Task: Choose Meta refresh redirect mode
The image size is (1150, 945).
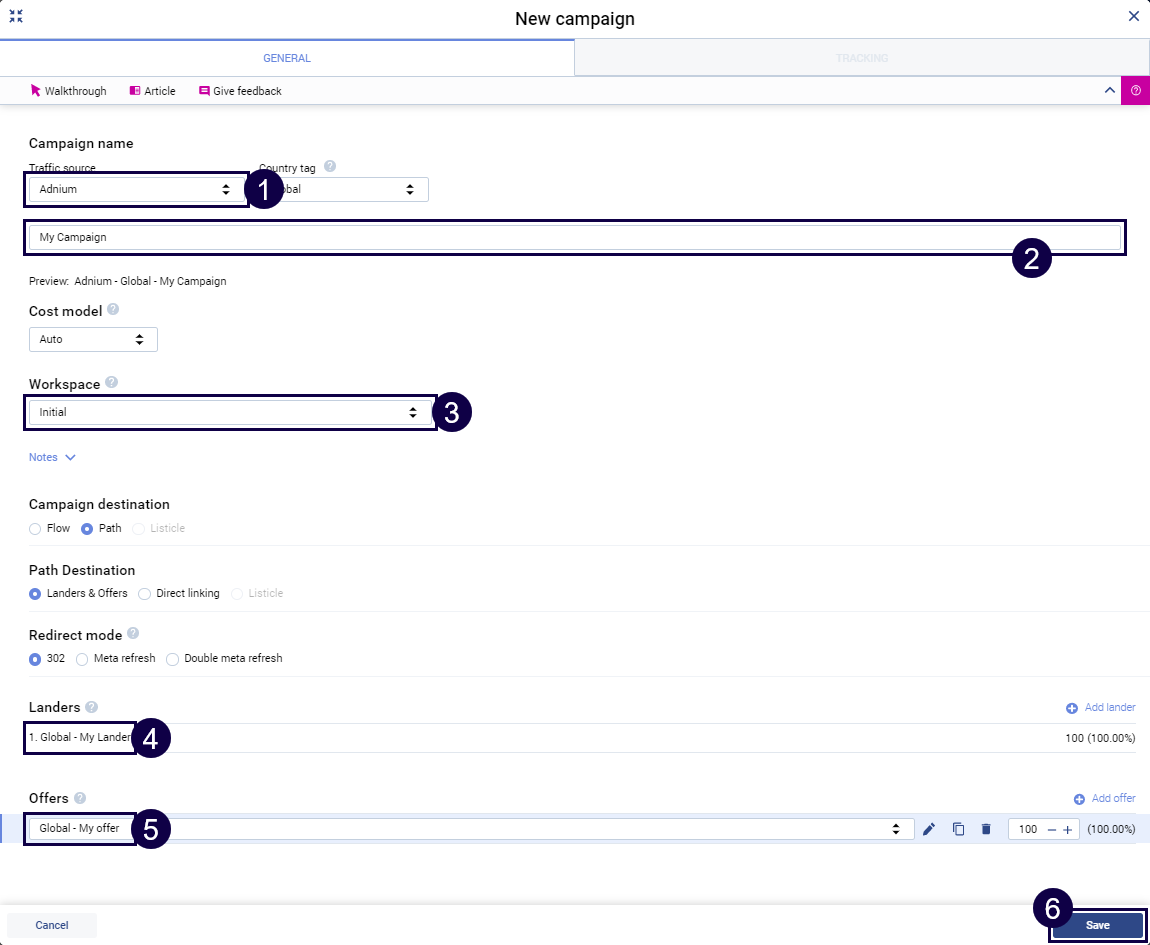Action: pos(82,659)
